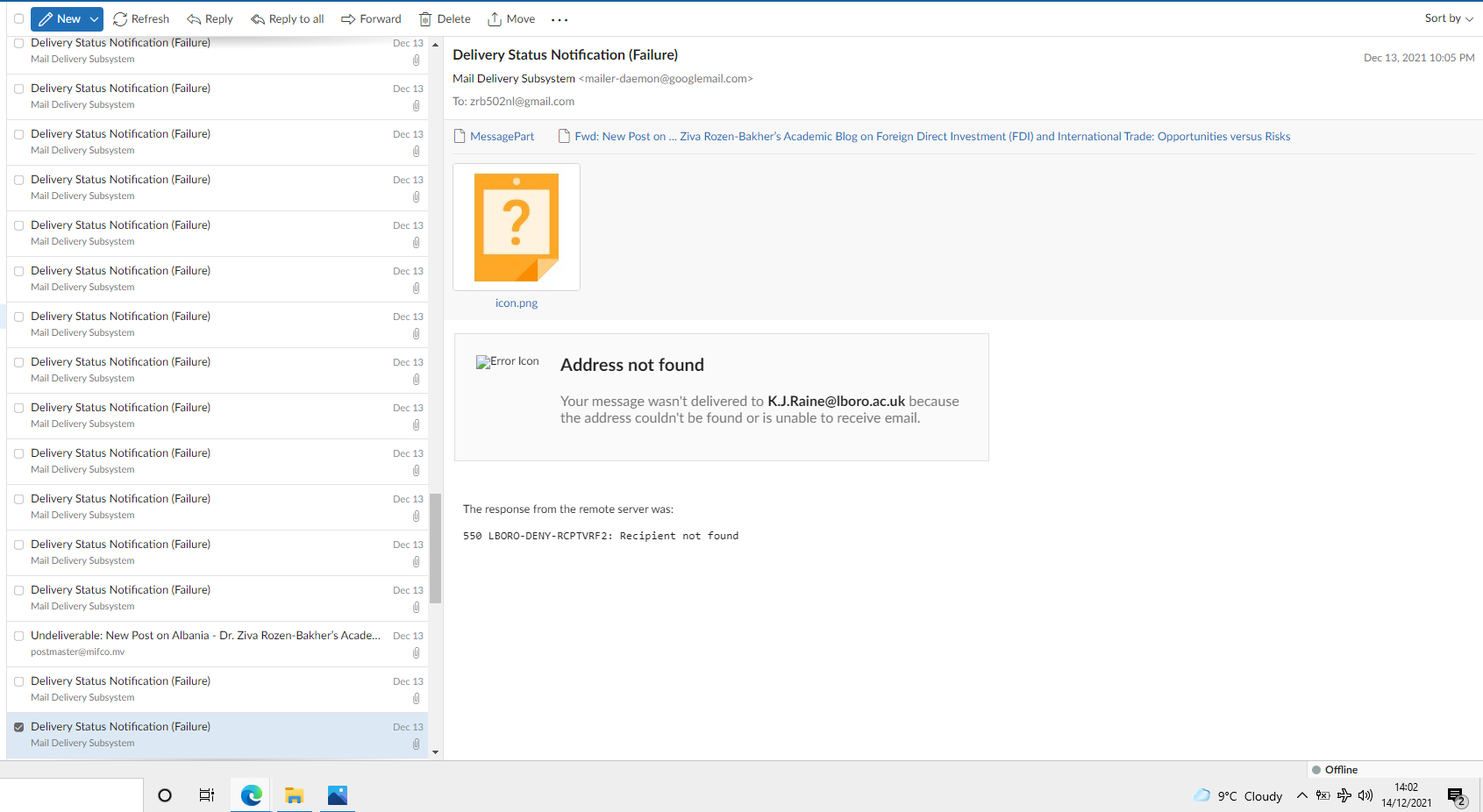This screenshot has width=1483, height=812.
Task: Open the Fwd: New Post on attachment
Action: coord(924,136)
